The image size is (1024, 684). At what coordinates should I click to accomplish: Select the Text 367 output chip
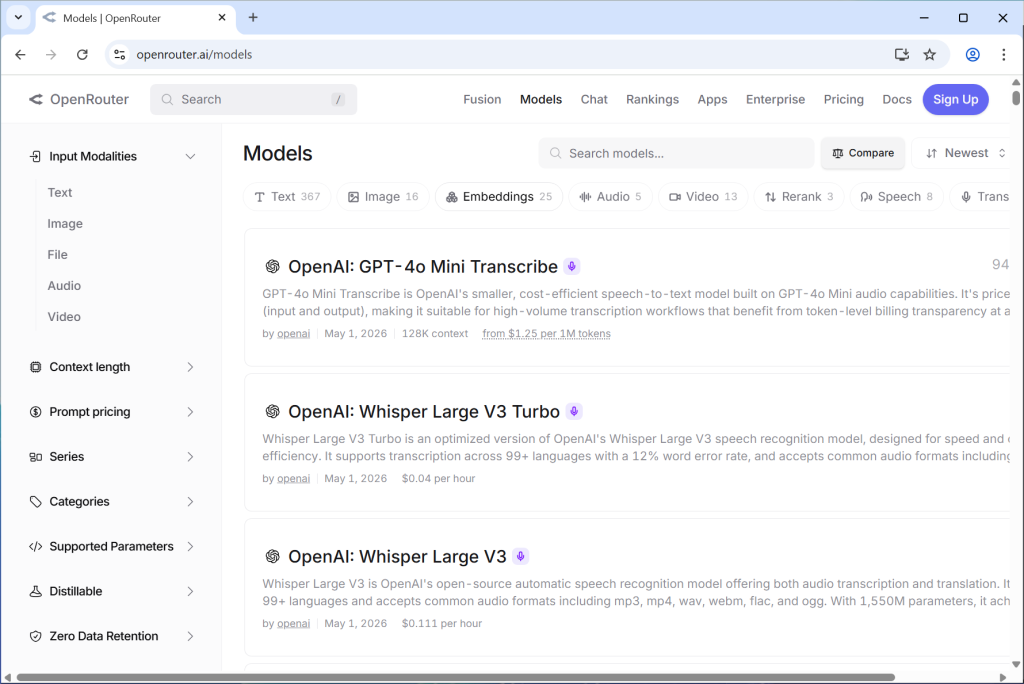[x=287, y=197]
